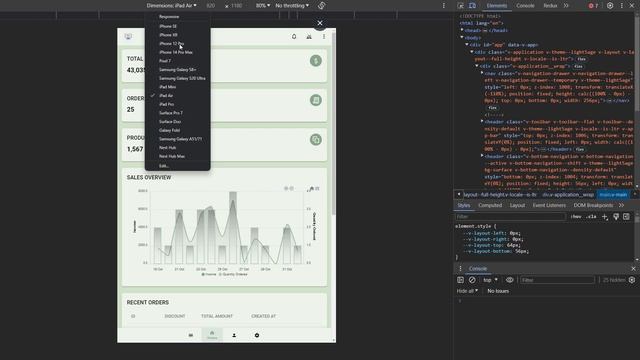This screenshot has height=360, width=640.
Task: Show more styles pane tabs chevron
Action: tap(621, 205)
